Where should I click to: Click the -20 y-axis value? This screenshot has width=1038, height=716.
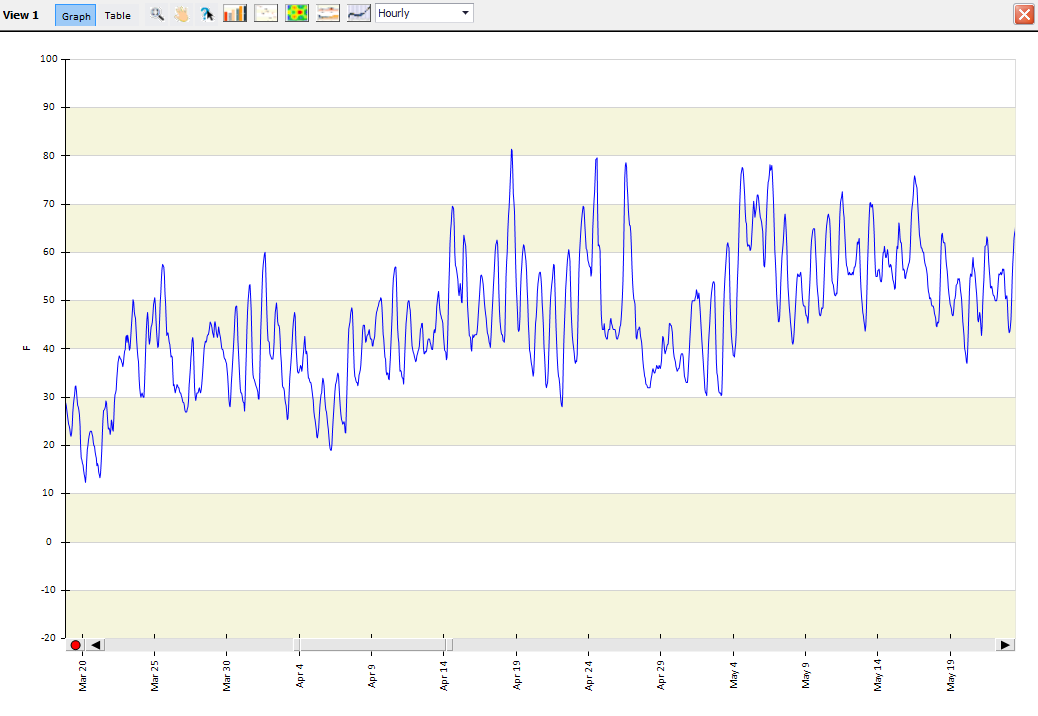[x=48, y=638]
